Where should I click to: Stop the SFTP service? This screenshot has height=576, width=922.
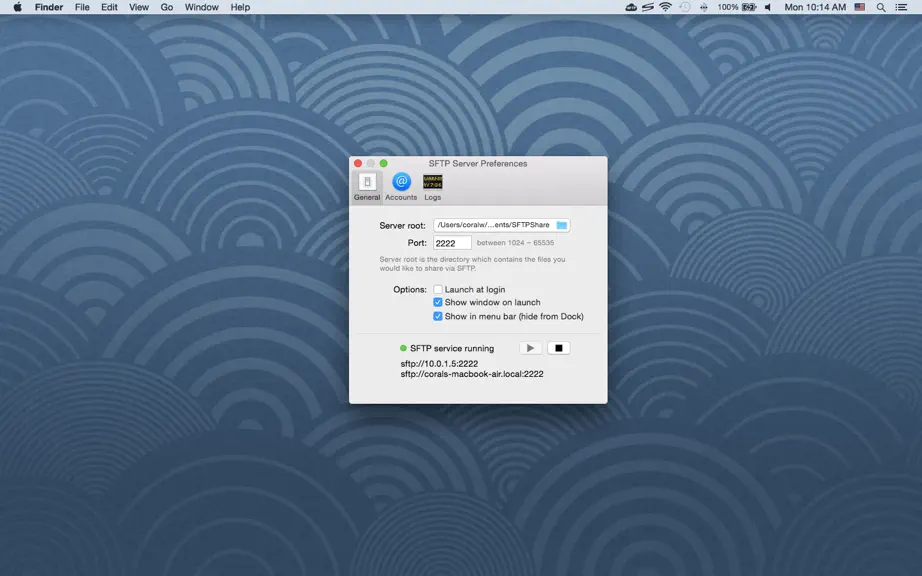(559, 348)
